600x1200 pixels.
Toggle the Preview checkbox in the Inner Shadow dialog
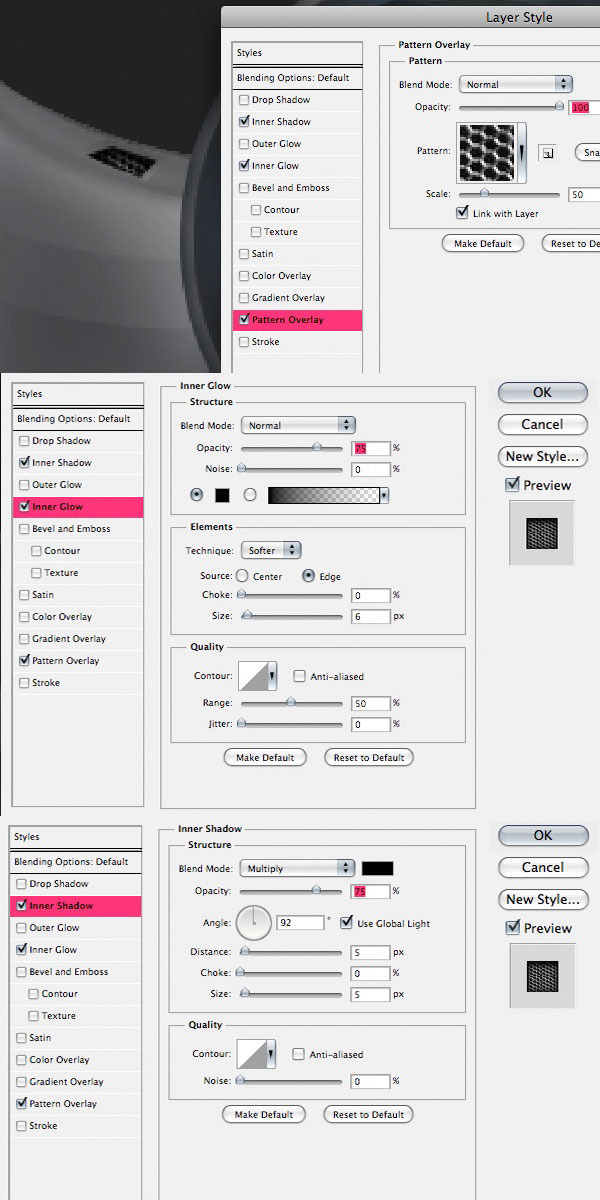pyautogui.click(x=513, y=928)
